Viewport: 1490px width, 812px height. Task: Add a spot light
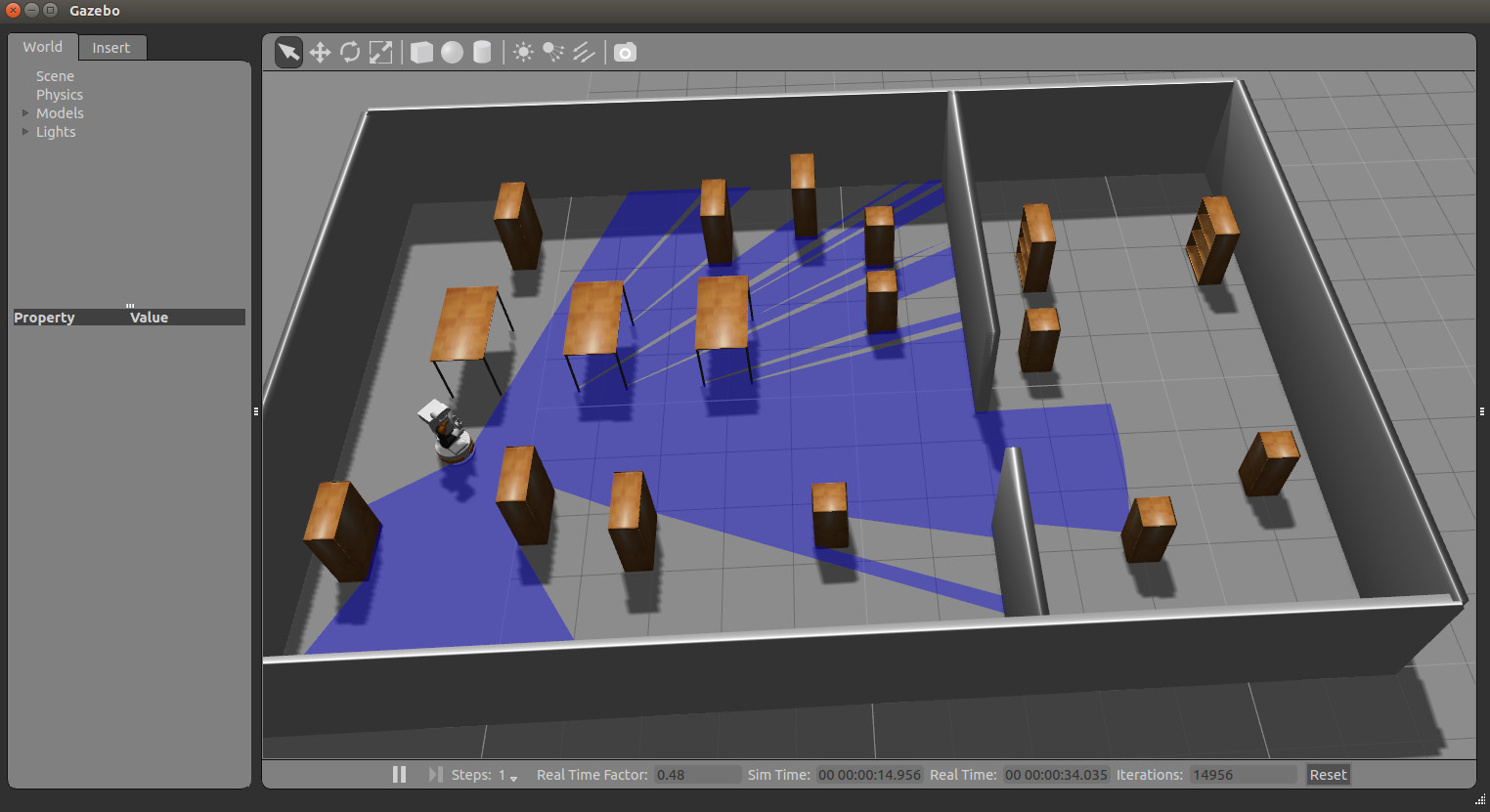point(553,52)
